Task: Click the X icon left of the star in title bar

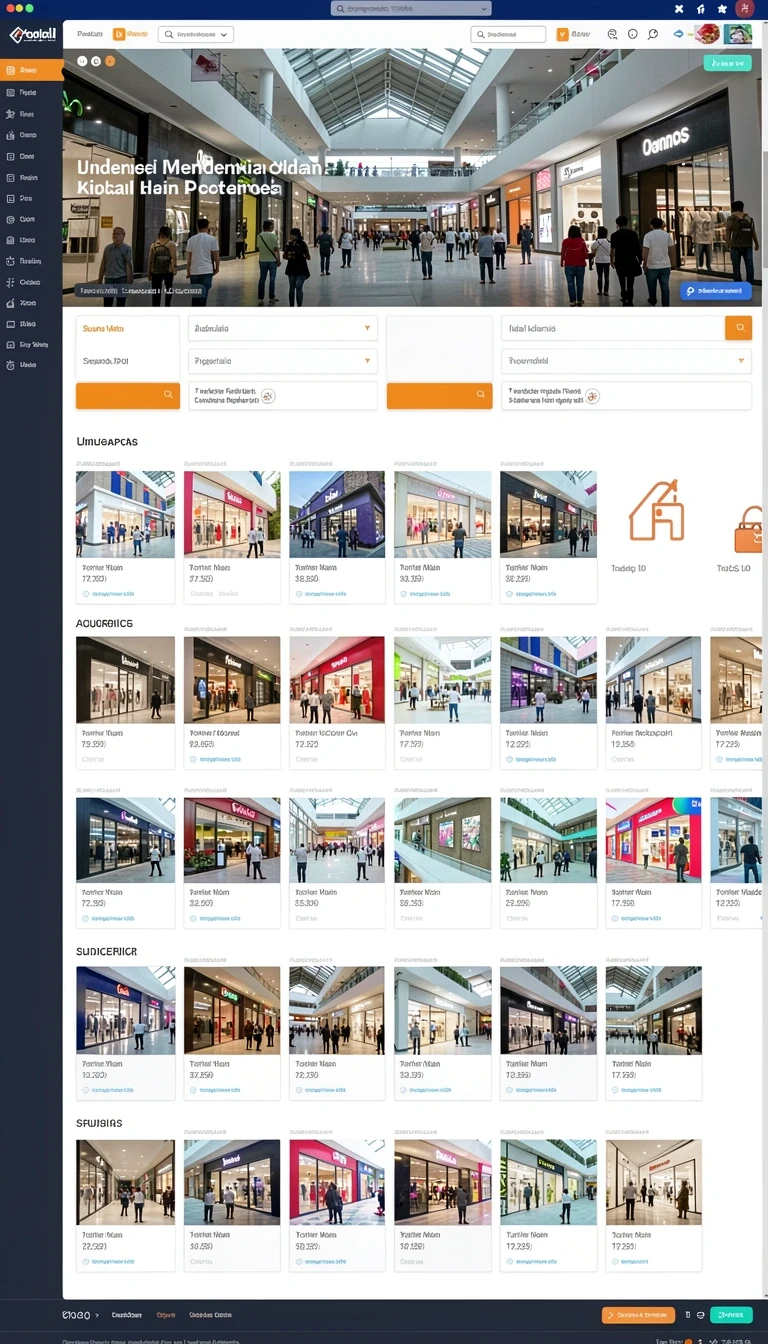Action: tap(679, 8)
